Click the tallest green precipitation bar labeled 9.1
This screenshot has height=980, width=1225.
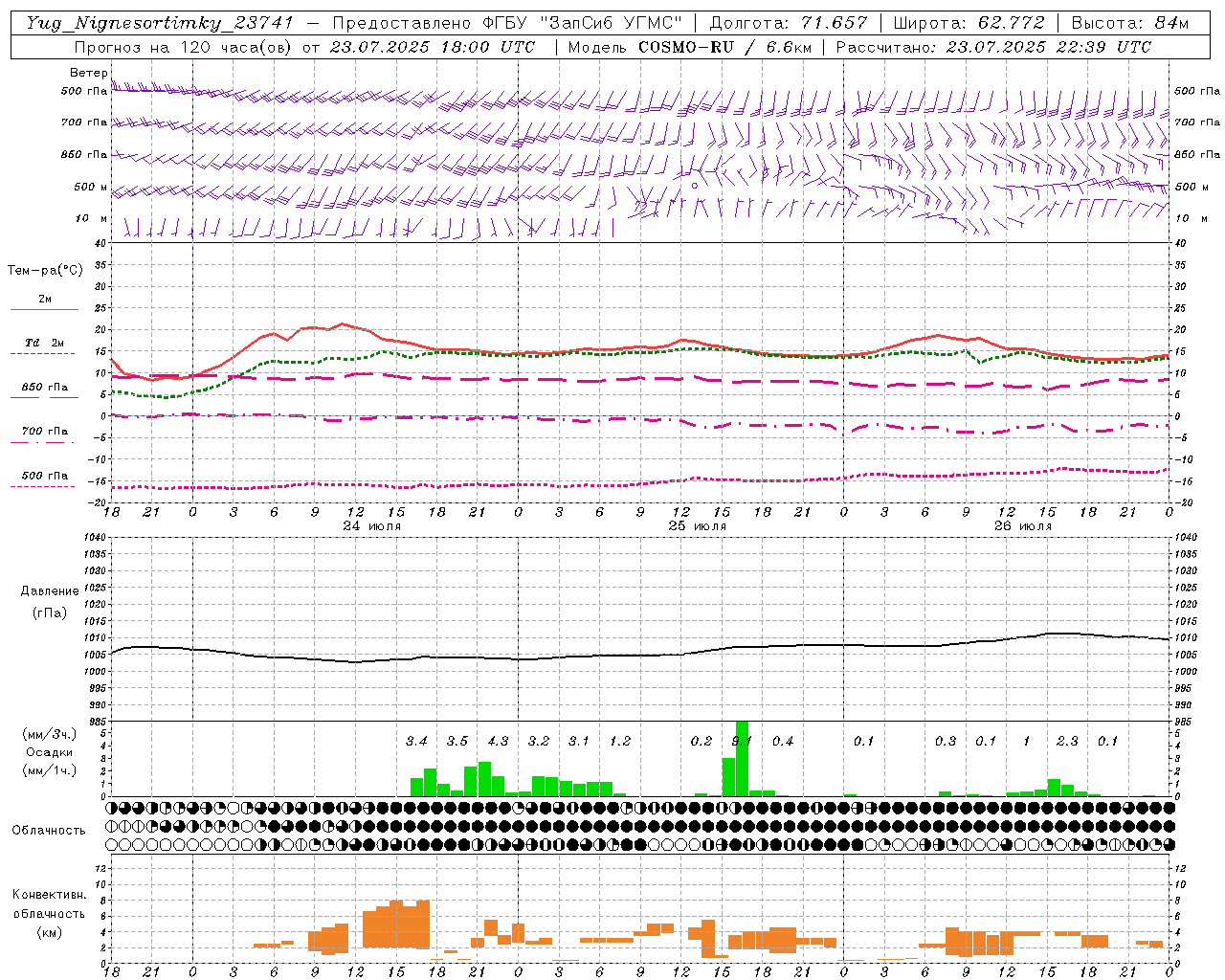tap(742, 758)
